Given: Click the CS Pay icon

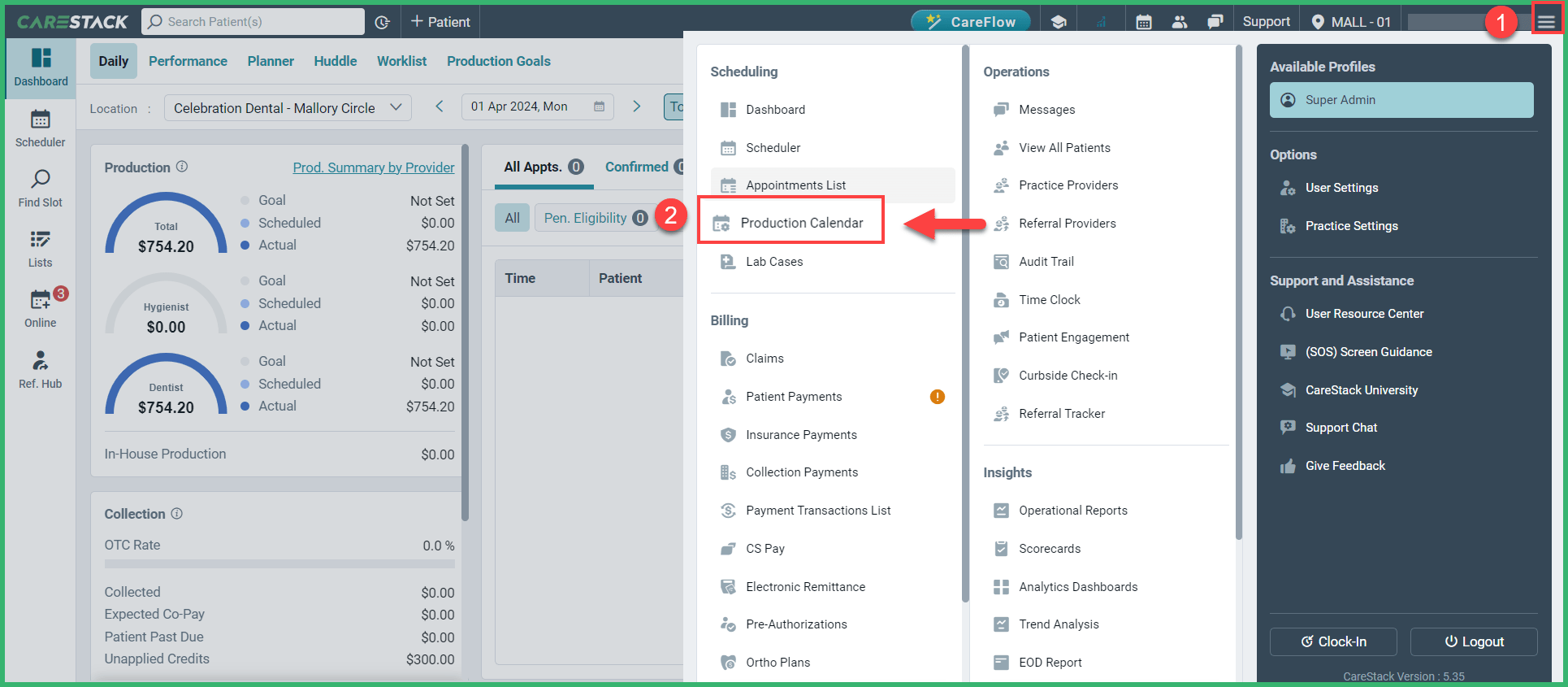Looking at the screenshot, I should pos(728,549).
